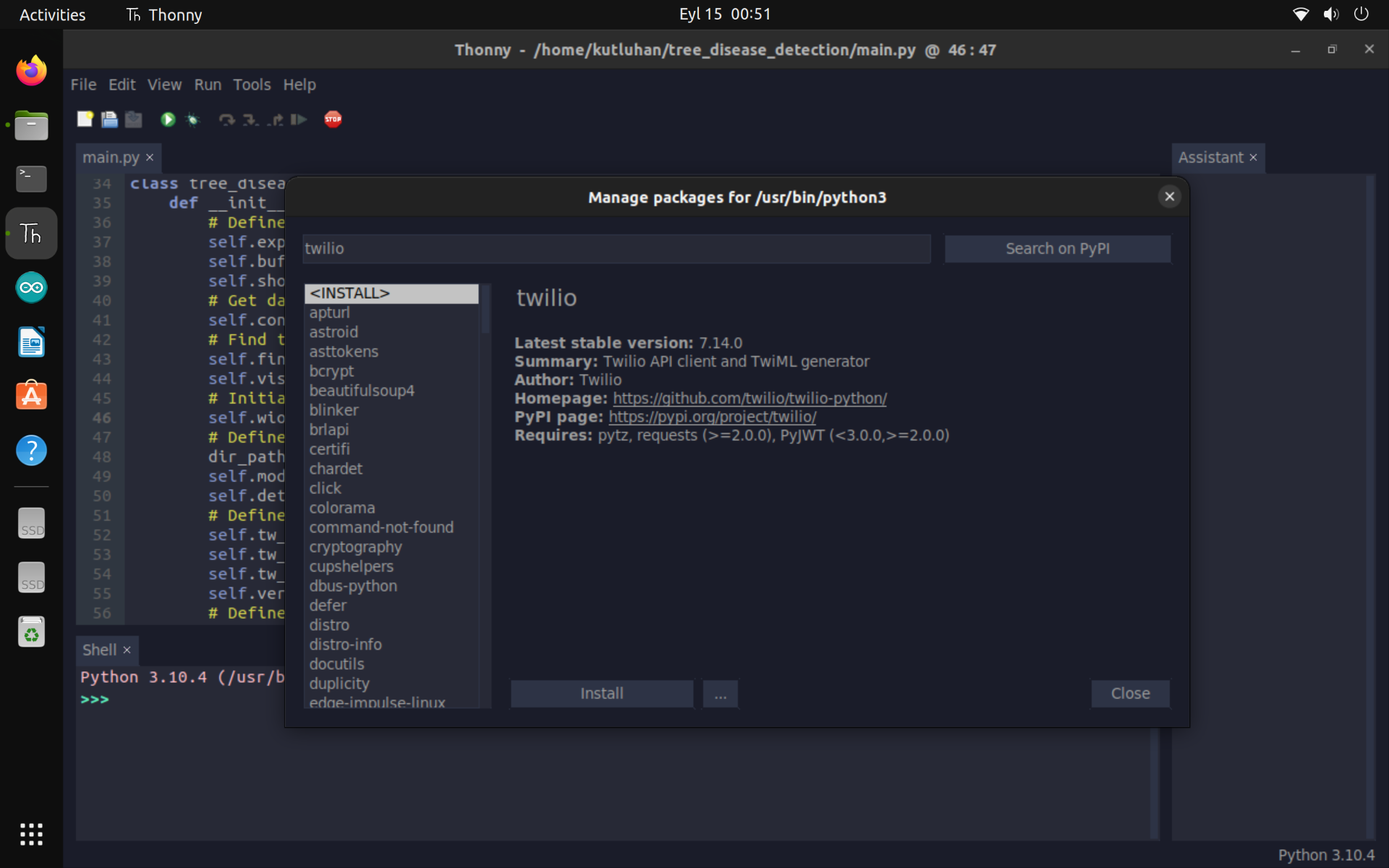Click the package search field containing twilio
This screenshot has height=868, width=1389.
616,249
